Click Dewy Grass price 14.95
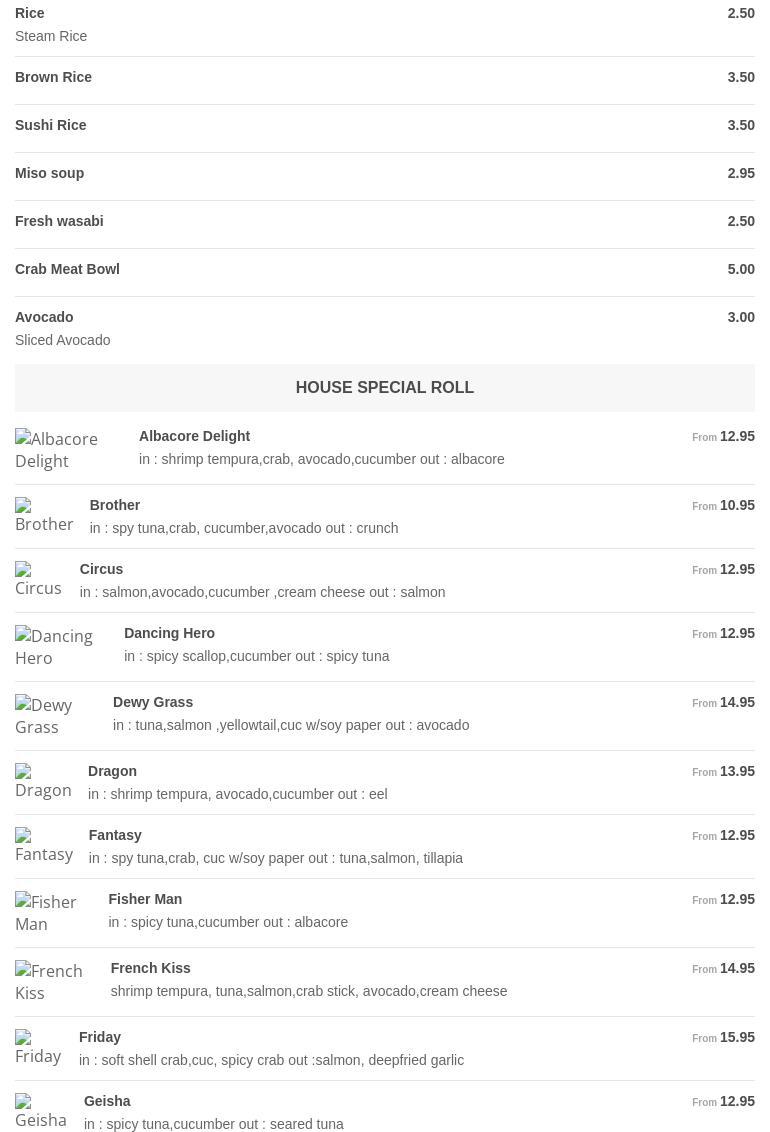770x1132 pixels. pos(737,702)
